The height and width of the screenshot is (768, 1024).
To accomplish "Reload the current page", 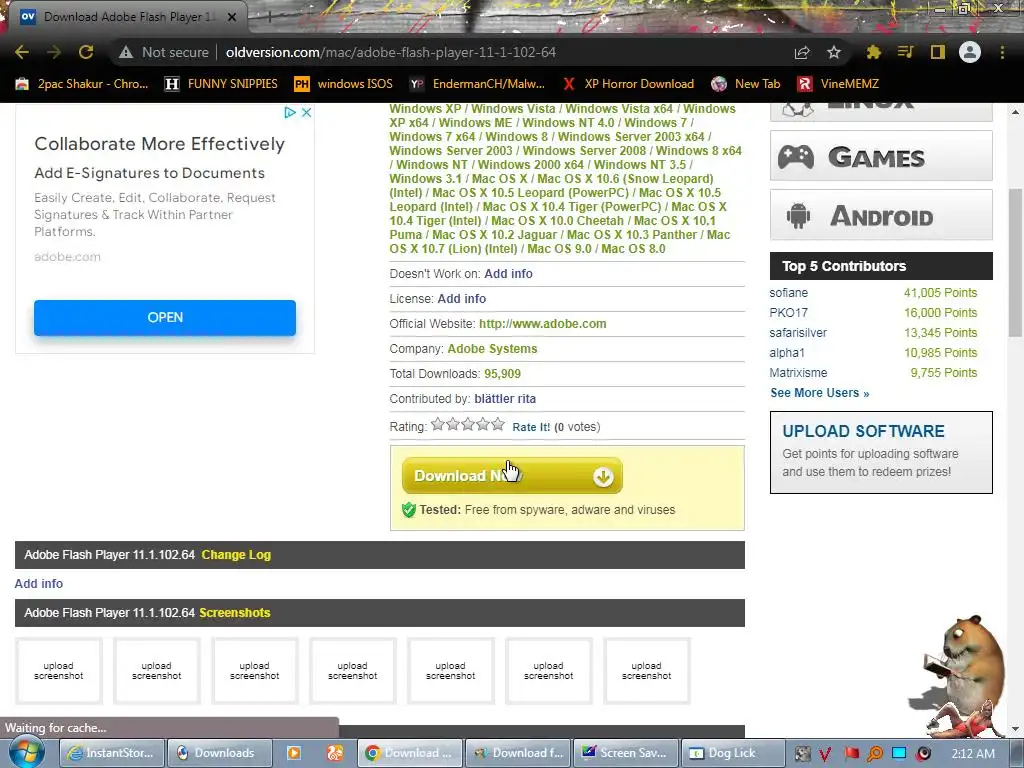I will (x=86, y=52).
